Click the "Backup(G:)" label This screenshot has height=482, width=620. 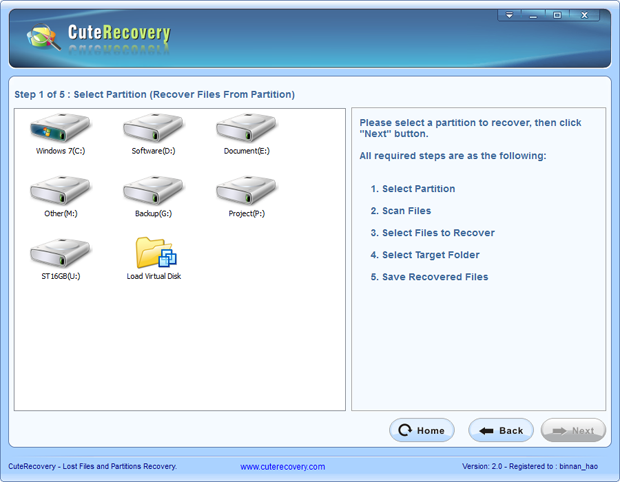click(x=153, y=214)
